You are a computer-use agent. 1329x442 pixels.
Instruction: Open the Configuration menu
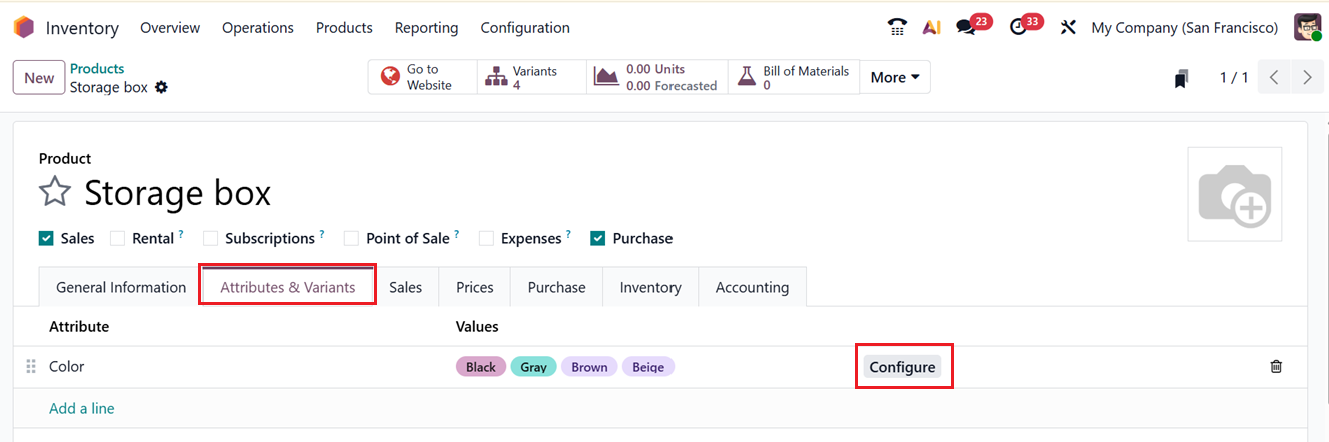click(525, 28)
